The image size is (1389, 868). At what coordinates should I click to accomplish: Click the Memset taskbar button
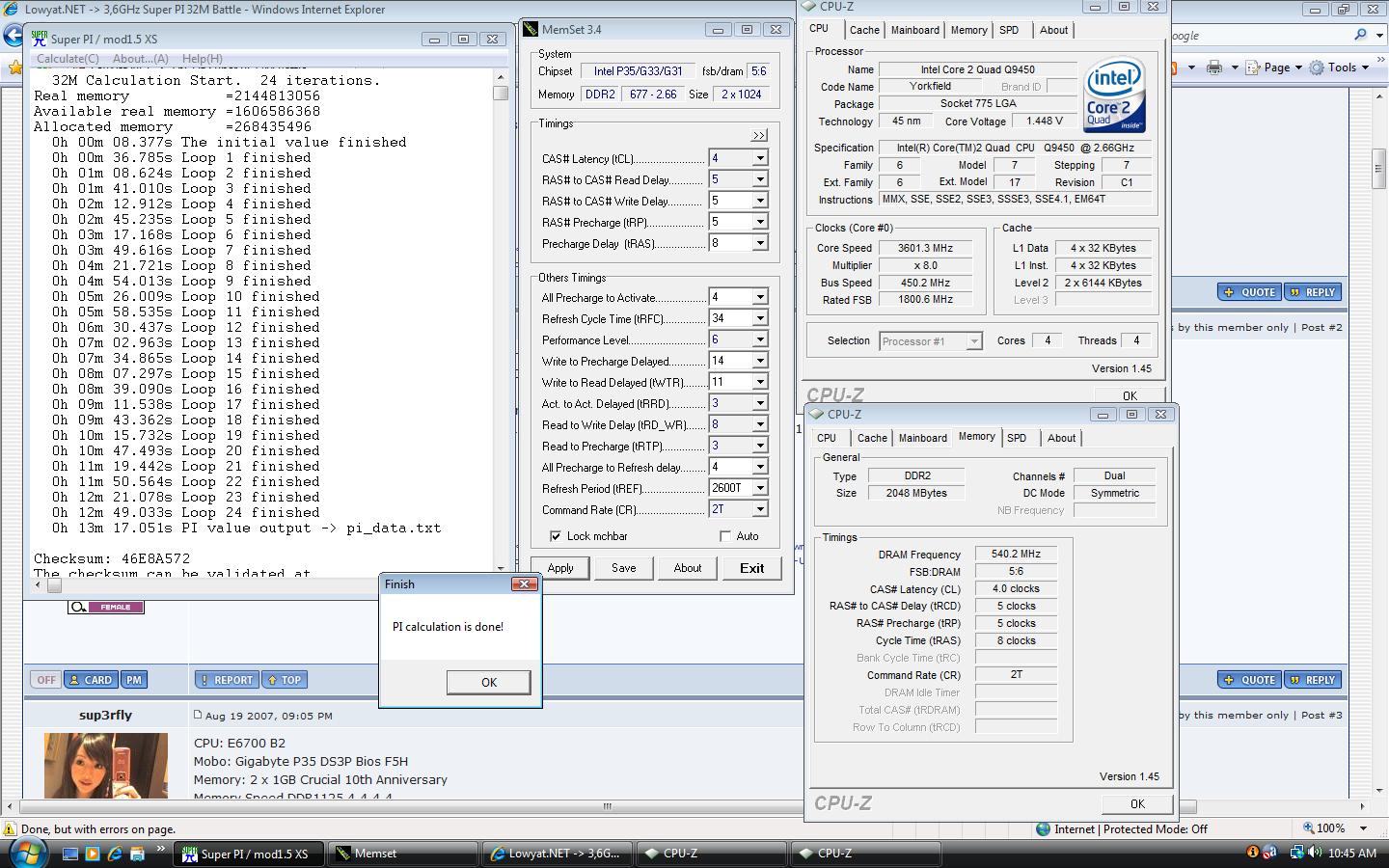click(403, 854)
